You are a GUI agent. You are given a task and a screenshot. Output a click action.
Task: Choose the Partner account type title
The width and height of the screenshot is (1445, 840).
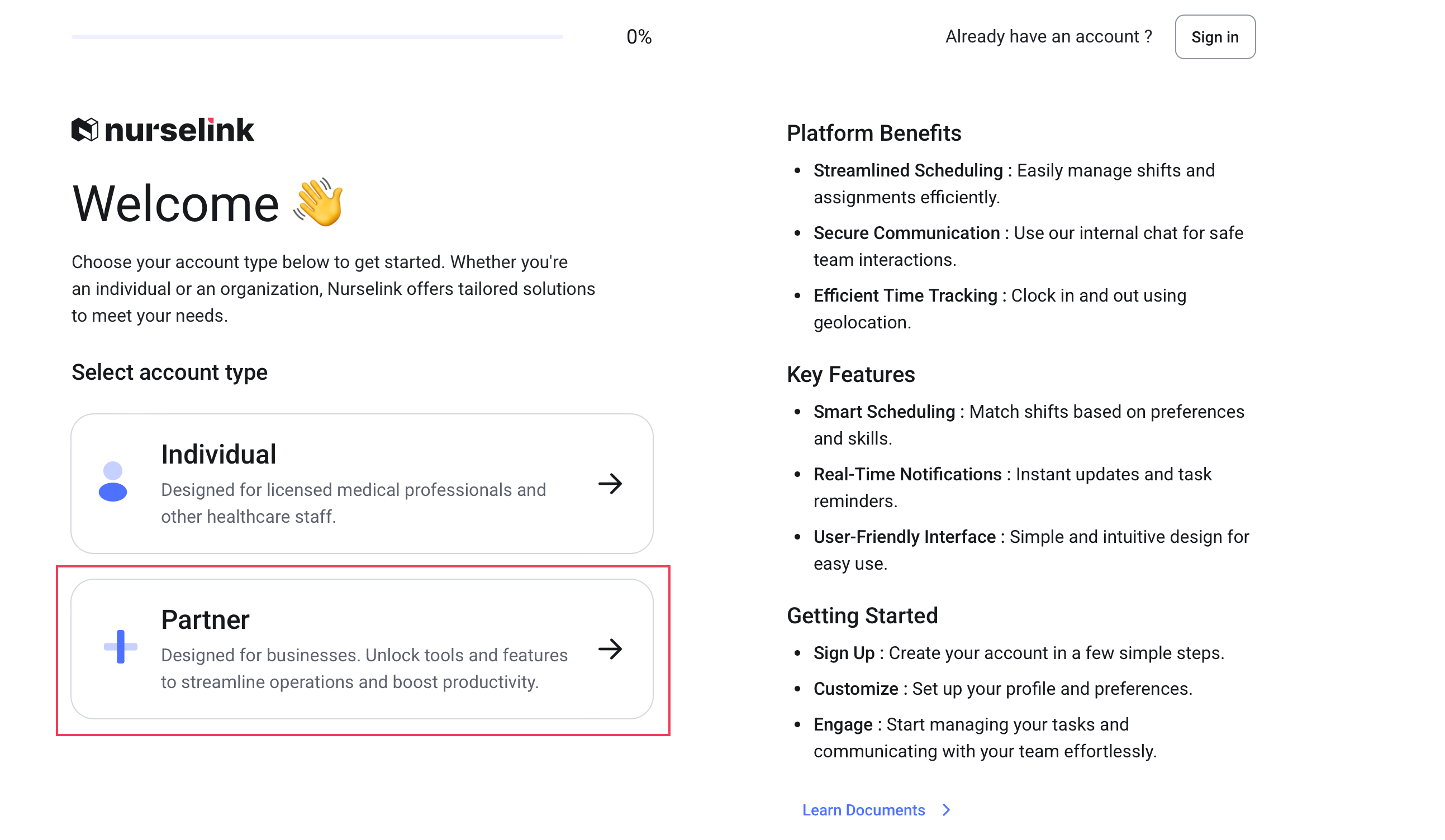(x=205, y=620)
